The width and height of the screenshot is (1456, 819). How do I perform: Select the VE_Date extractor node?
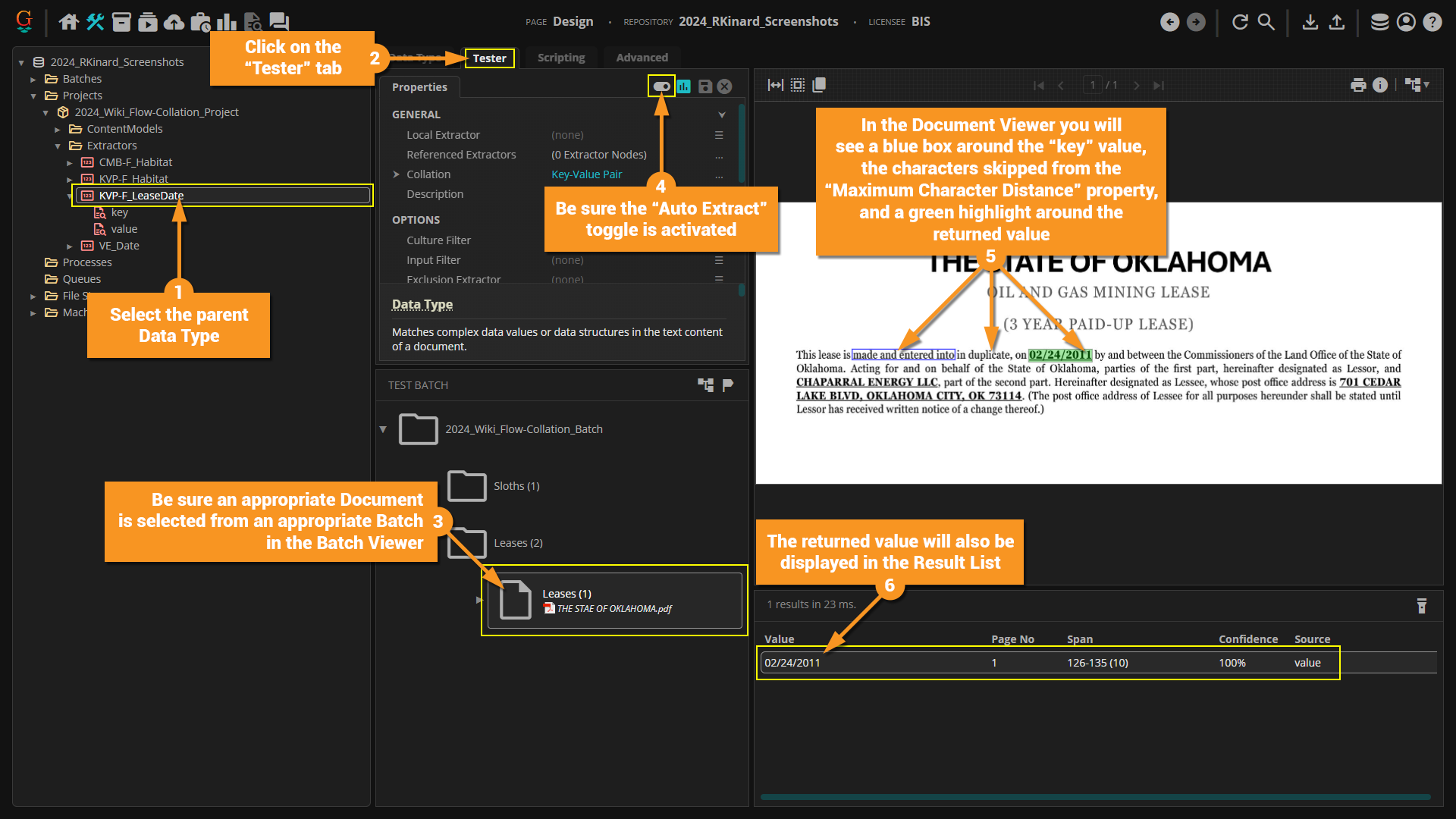pyautogui.click(x=119, y=246)
